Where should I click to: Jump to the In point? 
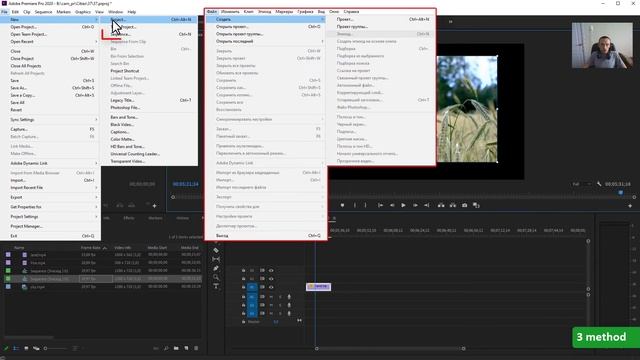tap(380, 205)
